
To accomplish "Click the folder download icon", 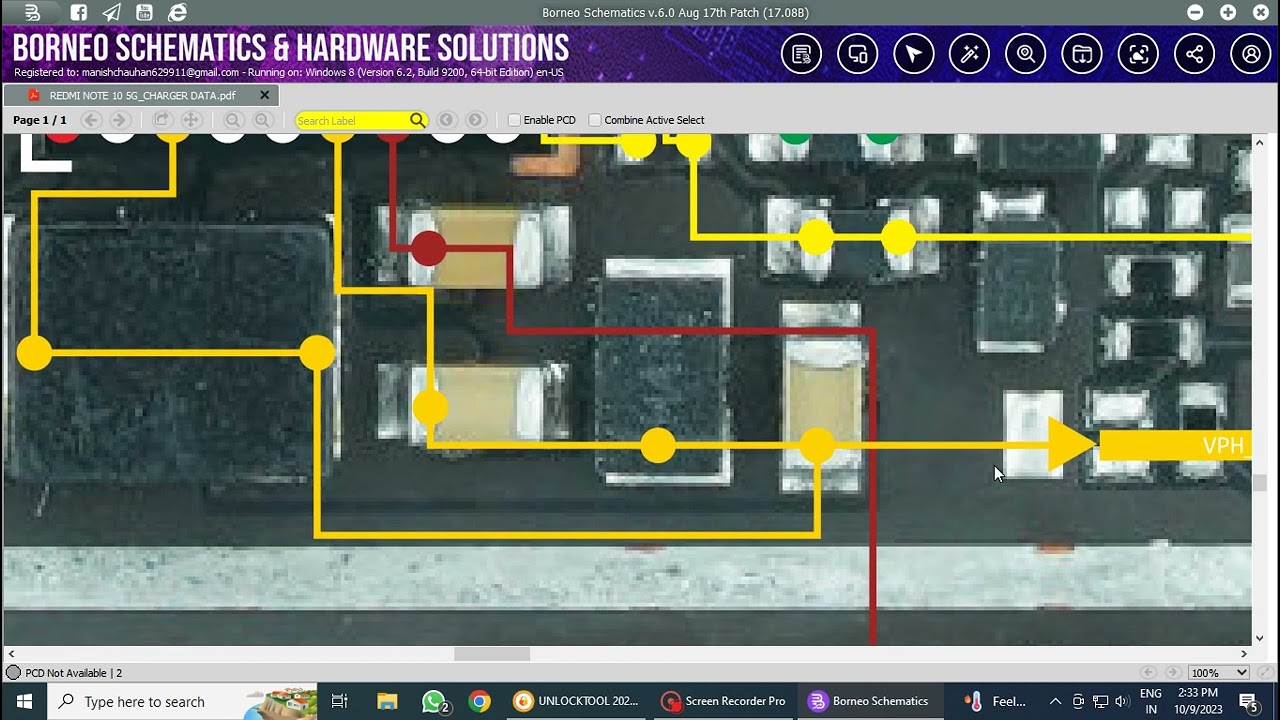I will tap(1082, 54).
